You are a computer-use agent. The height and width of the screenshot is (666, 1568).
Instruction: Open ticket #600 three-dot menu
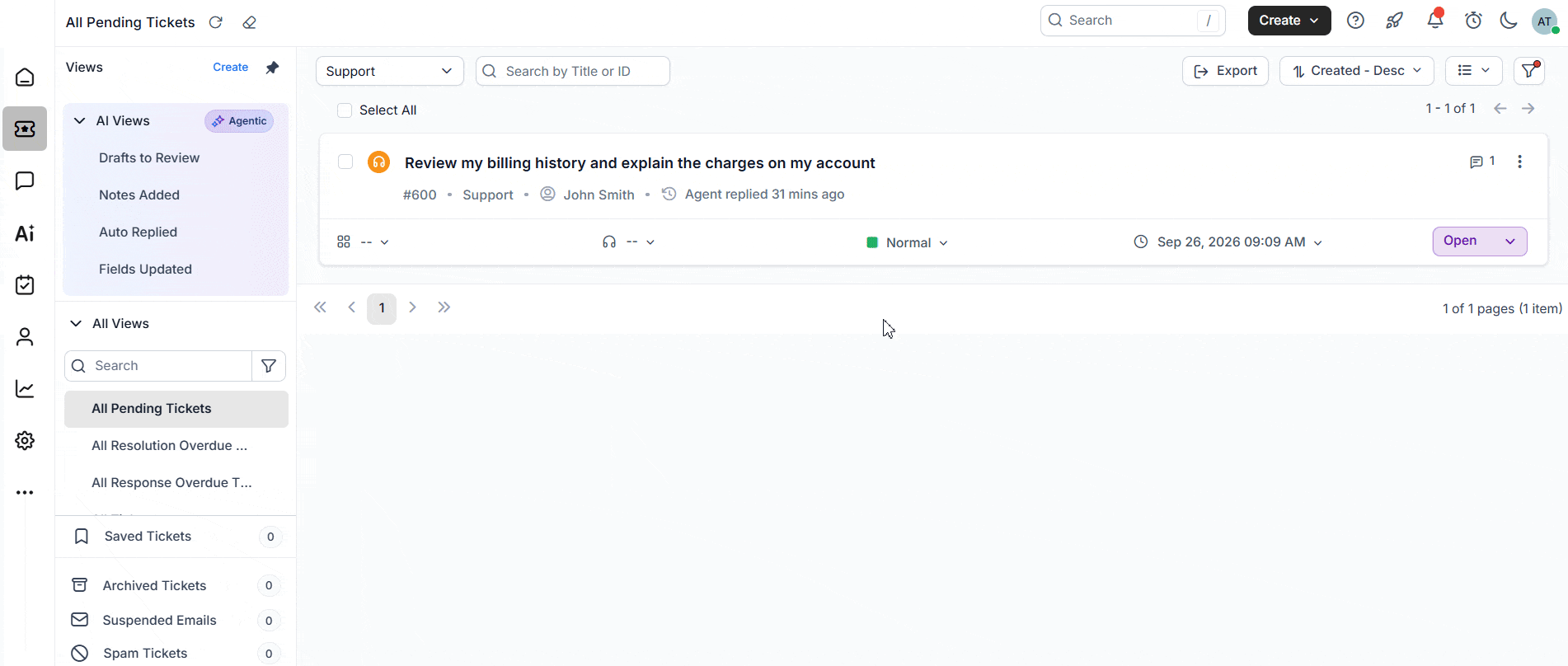[x=1520, y=162]
